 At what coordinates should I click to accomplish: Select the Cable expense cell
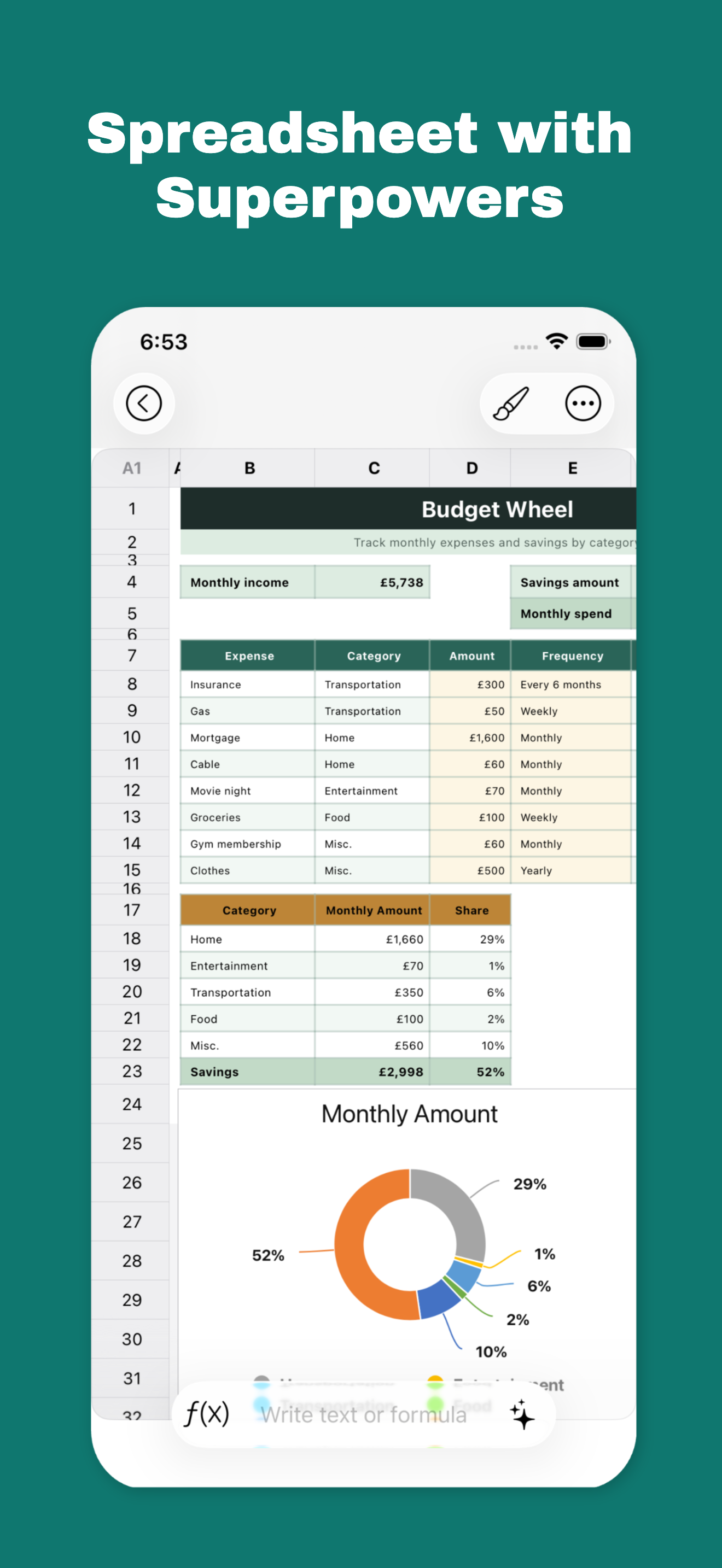point(248,764)
